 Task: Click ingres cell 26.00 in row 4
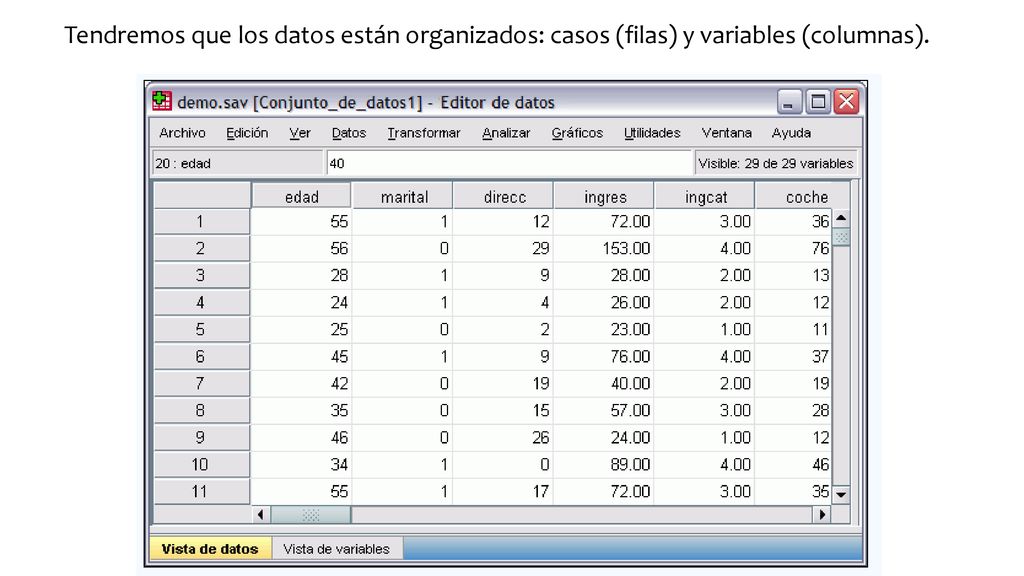[603, 302]
